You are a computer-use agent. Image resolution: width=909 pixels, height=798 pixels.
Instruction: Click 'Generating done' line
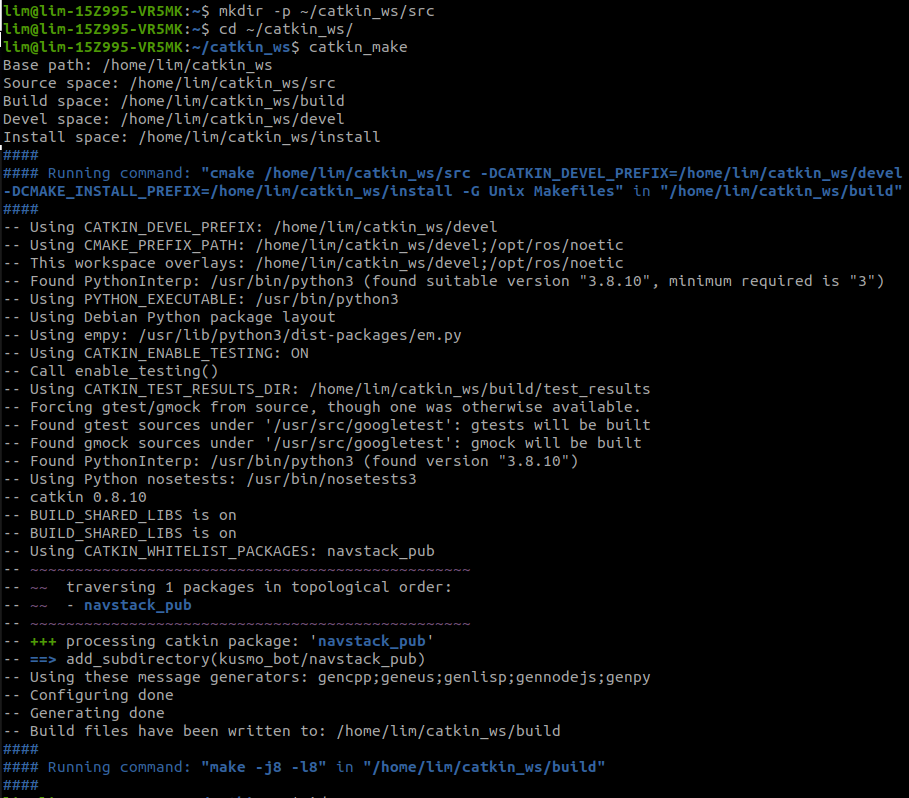tap(83, 712)
